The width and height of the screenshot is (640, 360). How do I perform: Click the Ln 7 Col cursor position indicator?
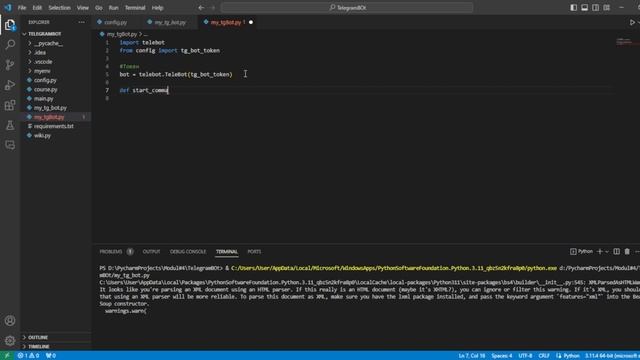[x=471, y=356]
